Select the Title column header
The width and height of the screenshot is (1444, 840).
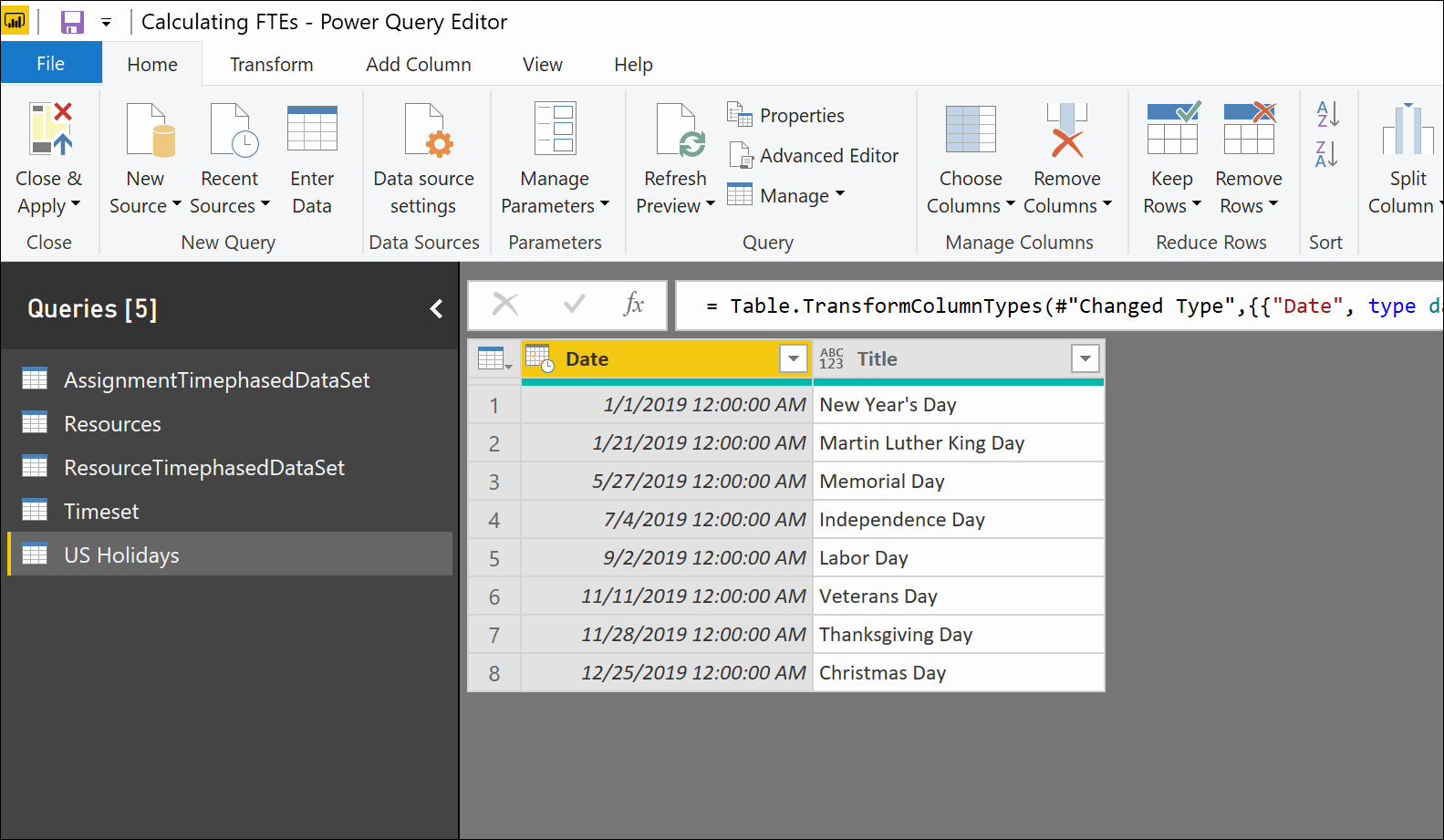(959, 358)
